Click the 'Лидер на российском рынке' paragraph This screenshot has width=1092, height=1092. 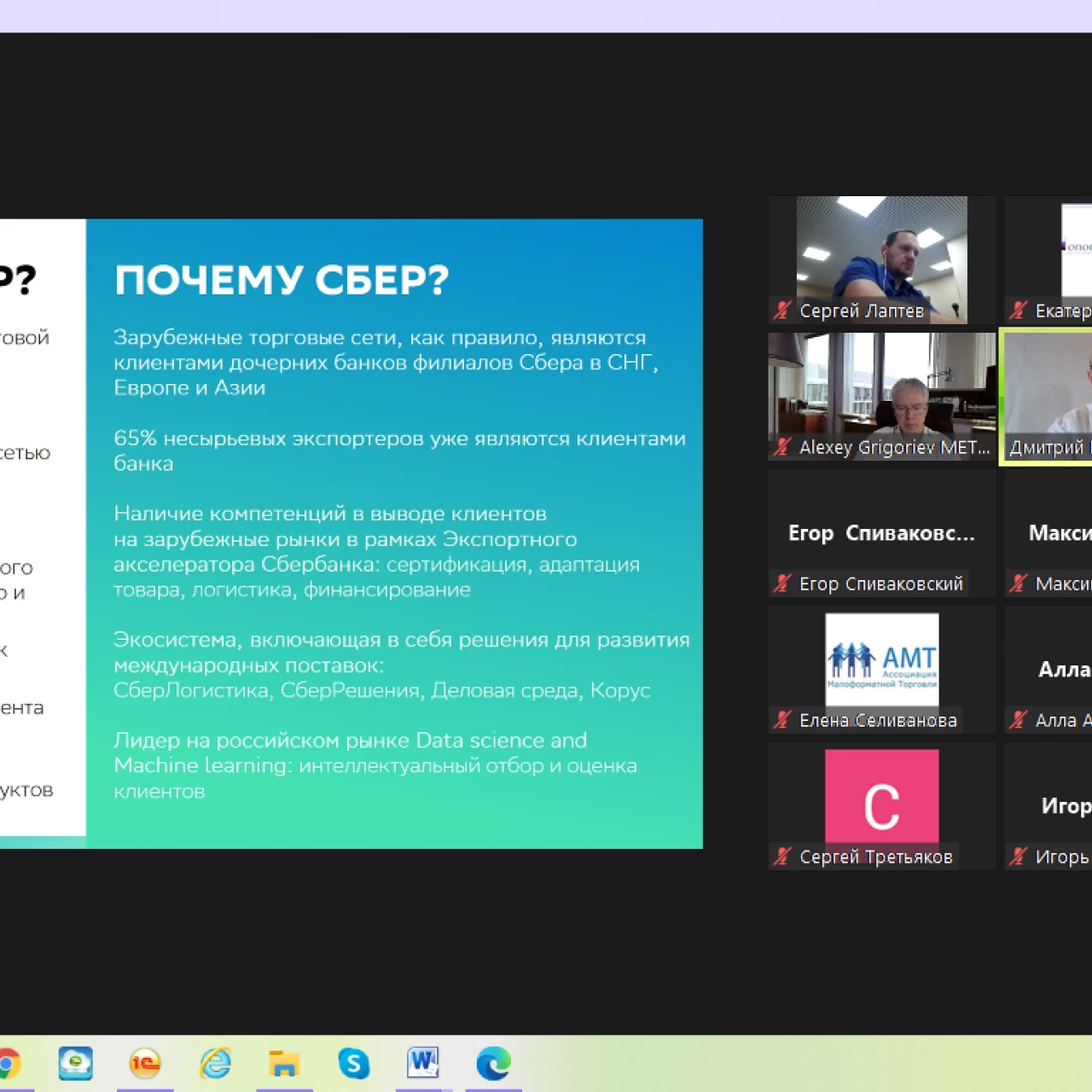pyautogui.click(x=375, y=765)
